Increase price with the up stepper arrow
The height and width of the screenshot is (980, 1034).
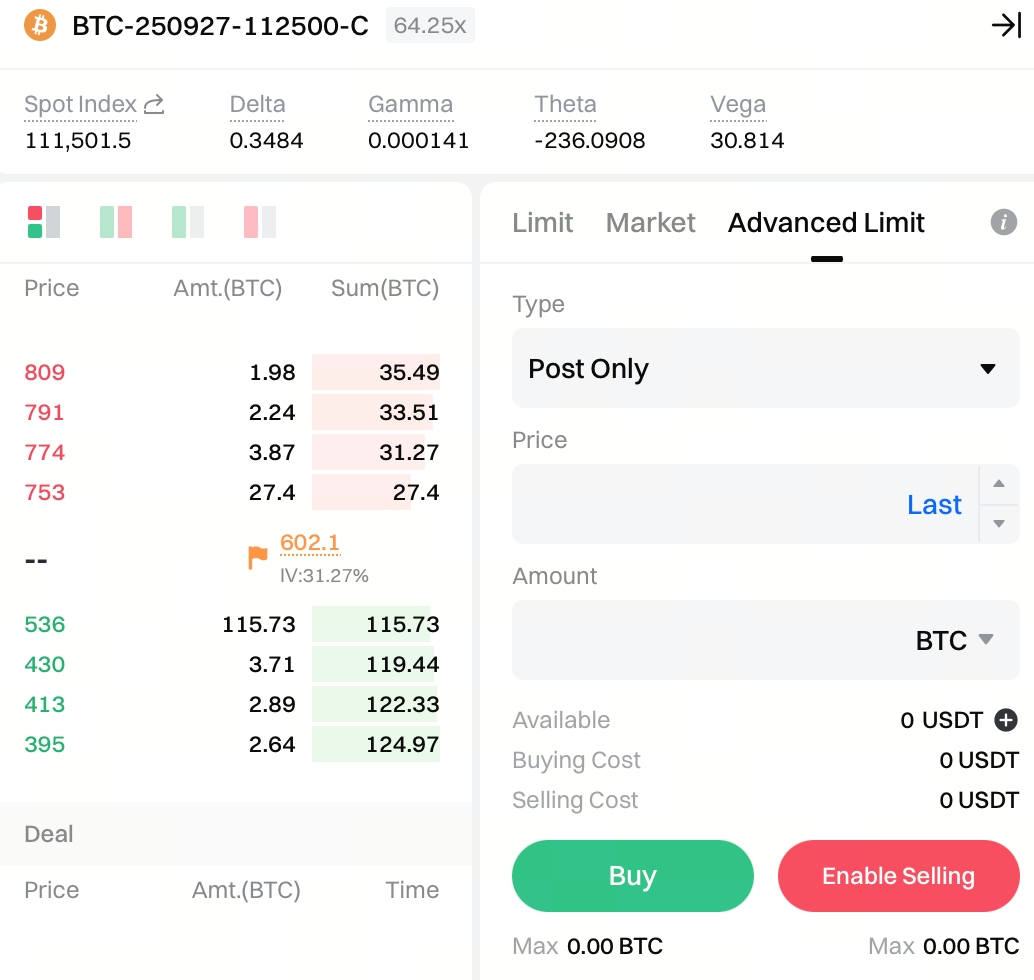point(998,485)
